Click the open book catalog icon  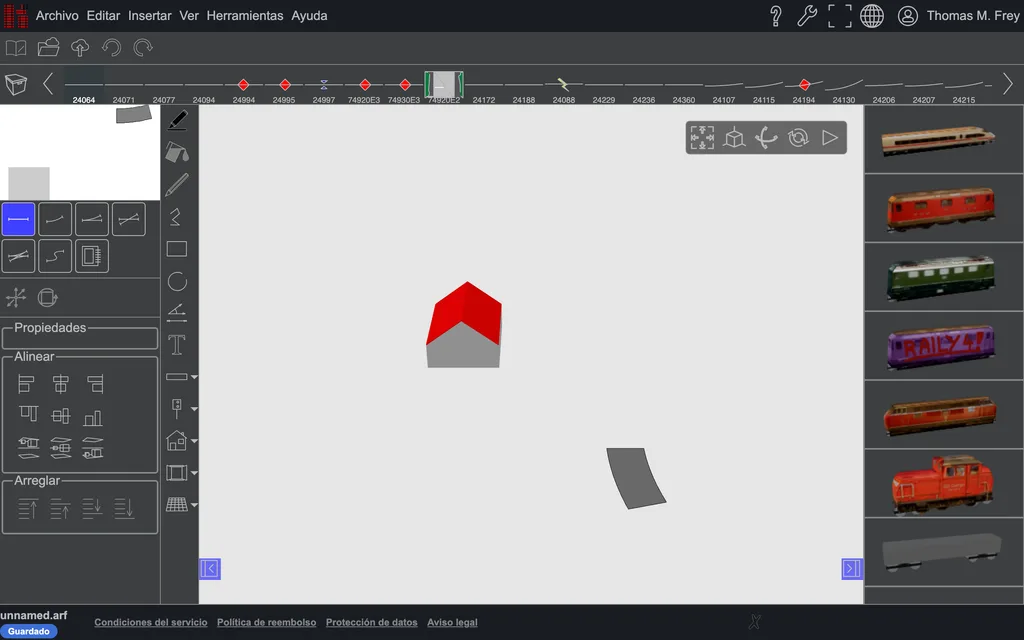16,48
